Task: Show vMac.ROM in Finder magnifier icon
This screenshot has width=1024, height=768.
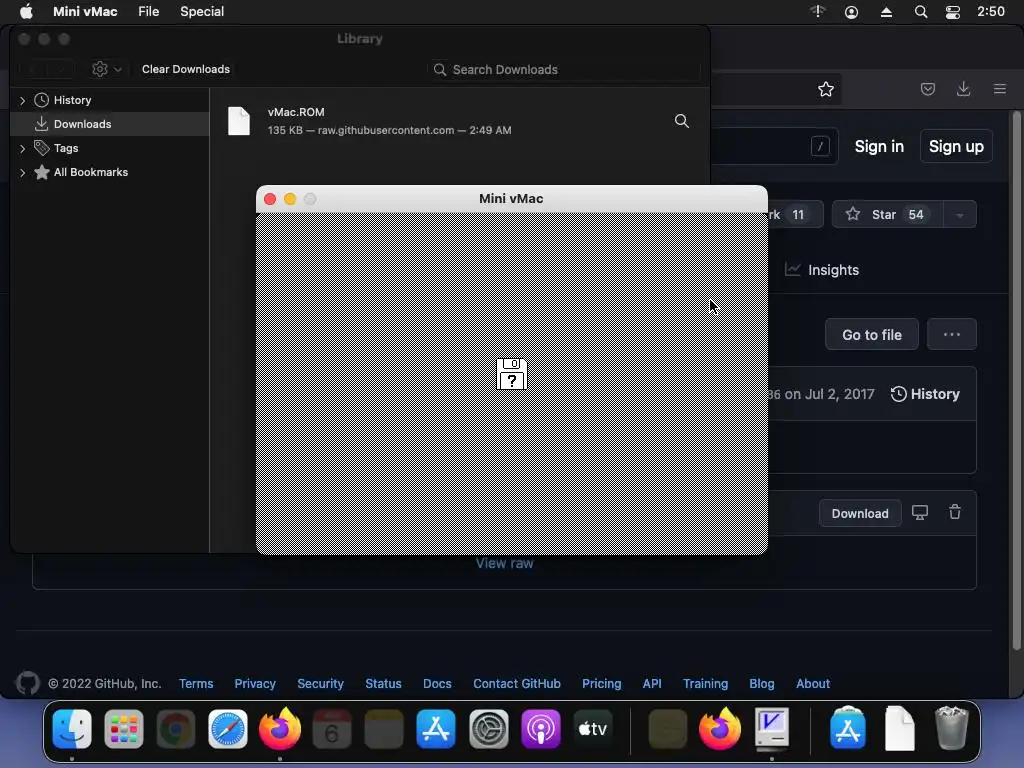Action: [681, 121]
